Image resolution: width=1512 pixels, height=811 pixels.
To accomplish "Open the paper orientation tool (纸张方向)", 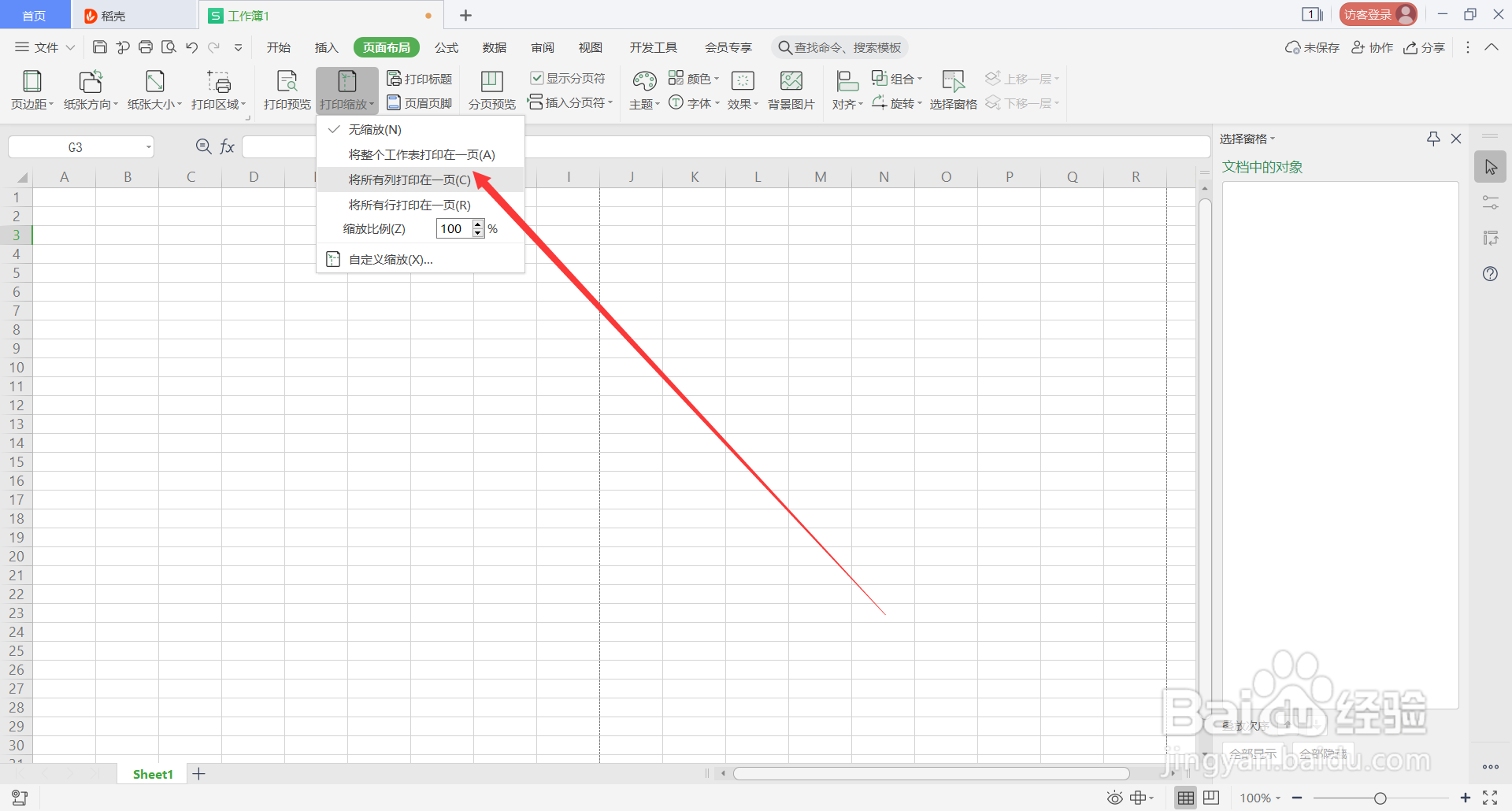I will [91, 90].
